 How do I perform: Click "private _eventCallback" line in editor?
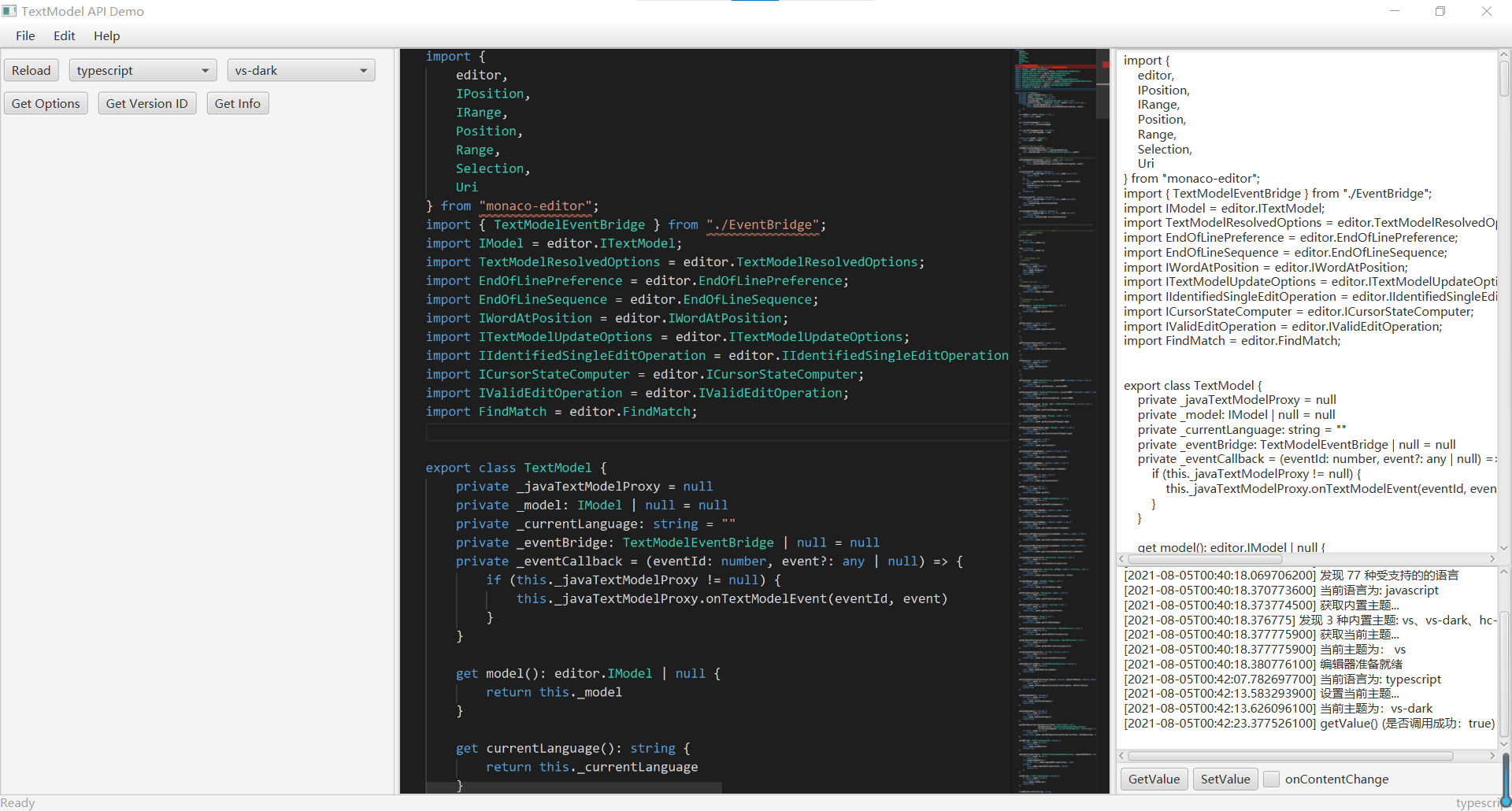point(710,561)
